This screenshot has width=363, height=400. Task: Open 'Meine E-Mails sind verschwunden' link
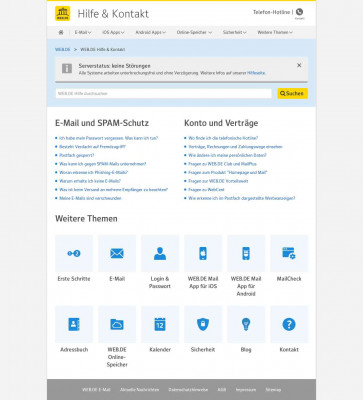point(90,198)
